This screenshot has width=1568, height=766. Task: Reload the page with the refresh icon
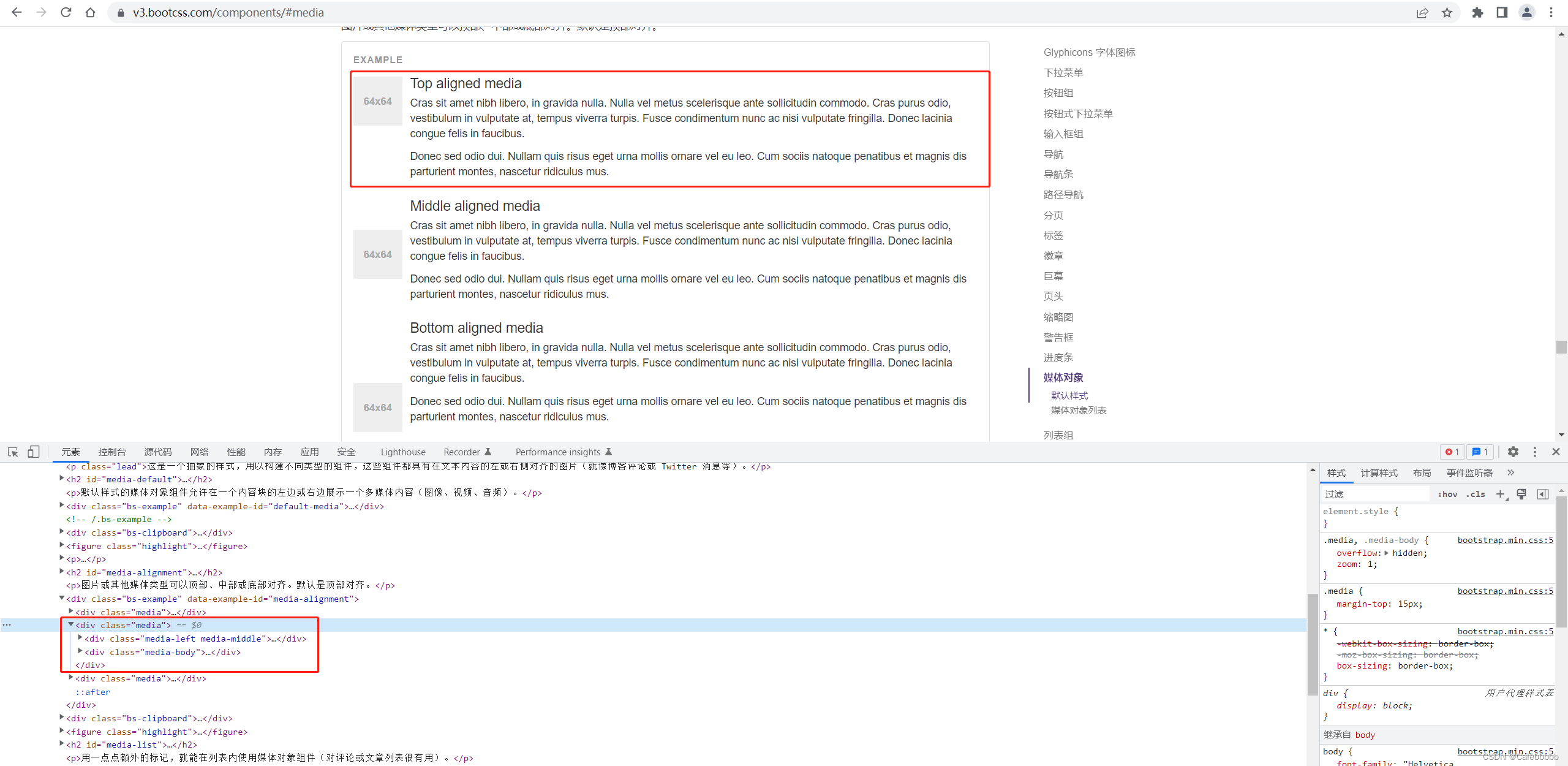pos(66,12)
